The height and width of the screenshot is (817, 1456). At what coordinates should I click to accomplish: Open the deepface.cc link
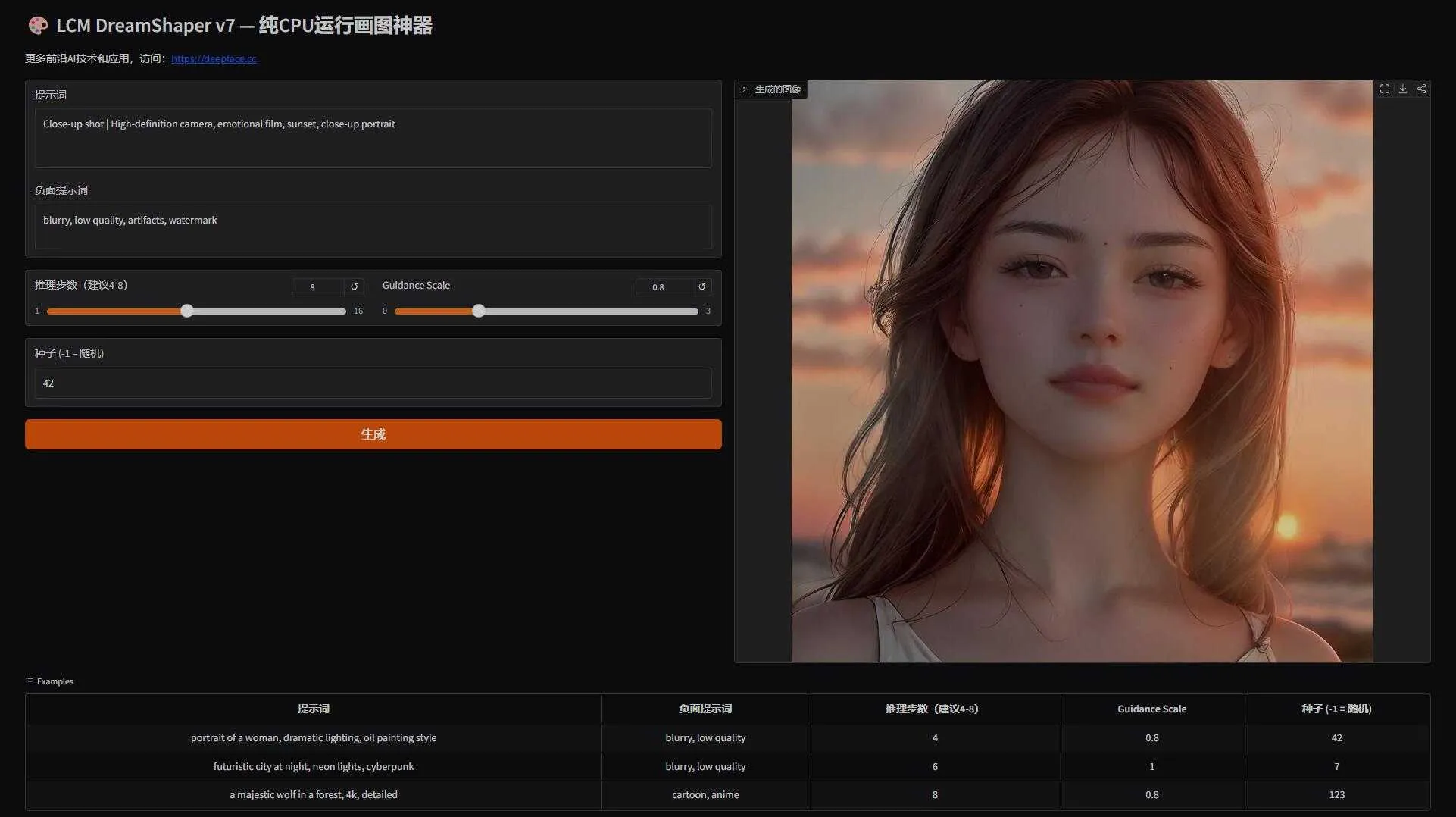click(x=214, y=58)
